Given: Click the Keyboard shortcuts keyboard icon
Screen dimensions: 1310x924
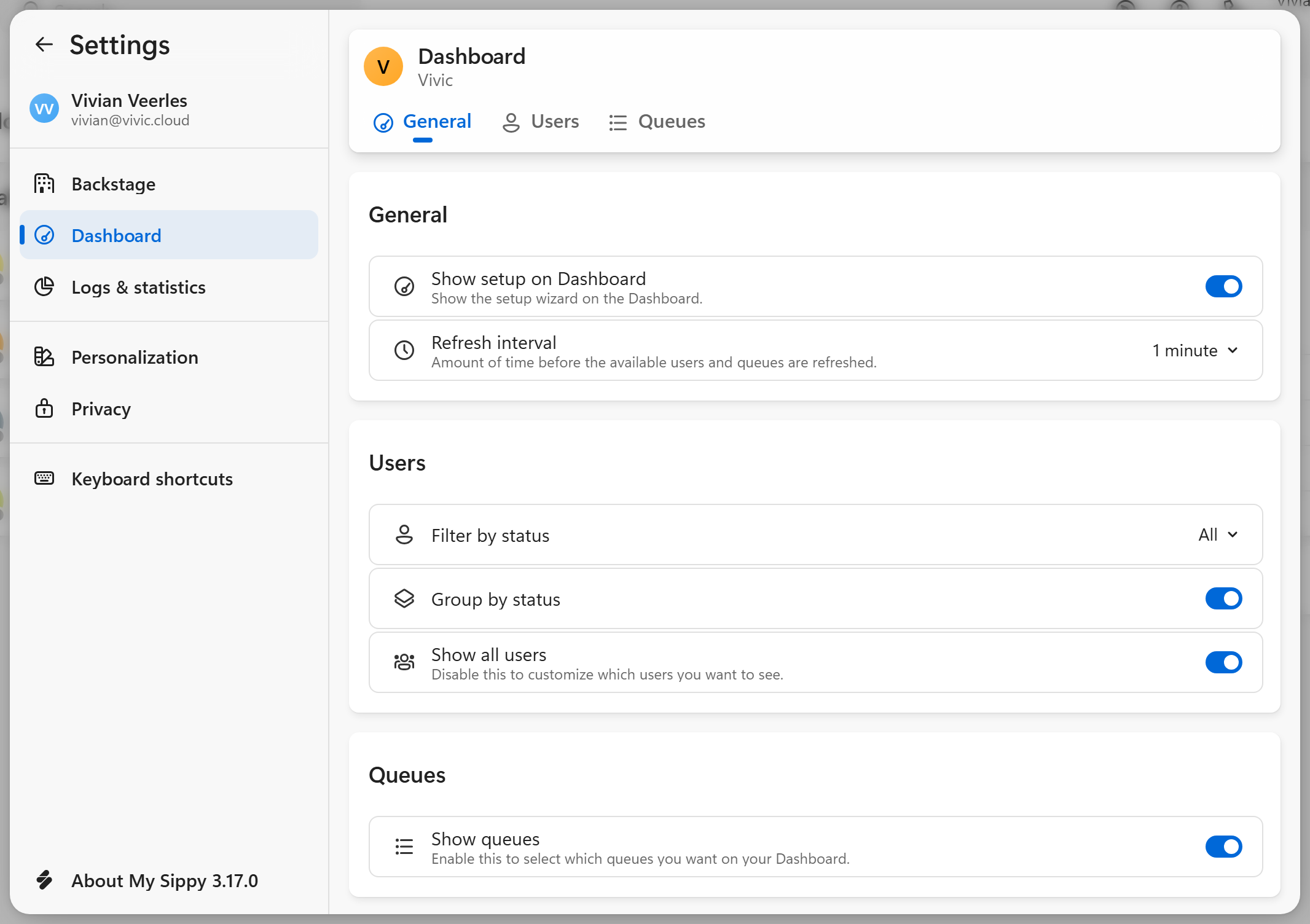Looking at the screenshot, I should [44, 479].
